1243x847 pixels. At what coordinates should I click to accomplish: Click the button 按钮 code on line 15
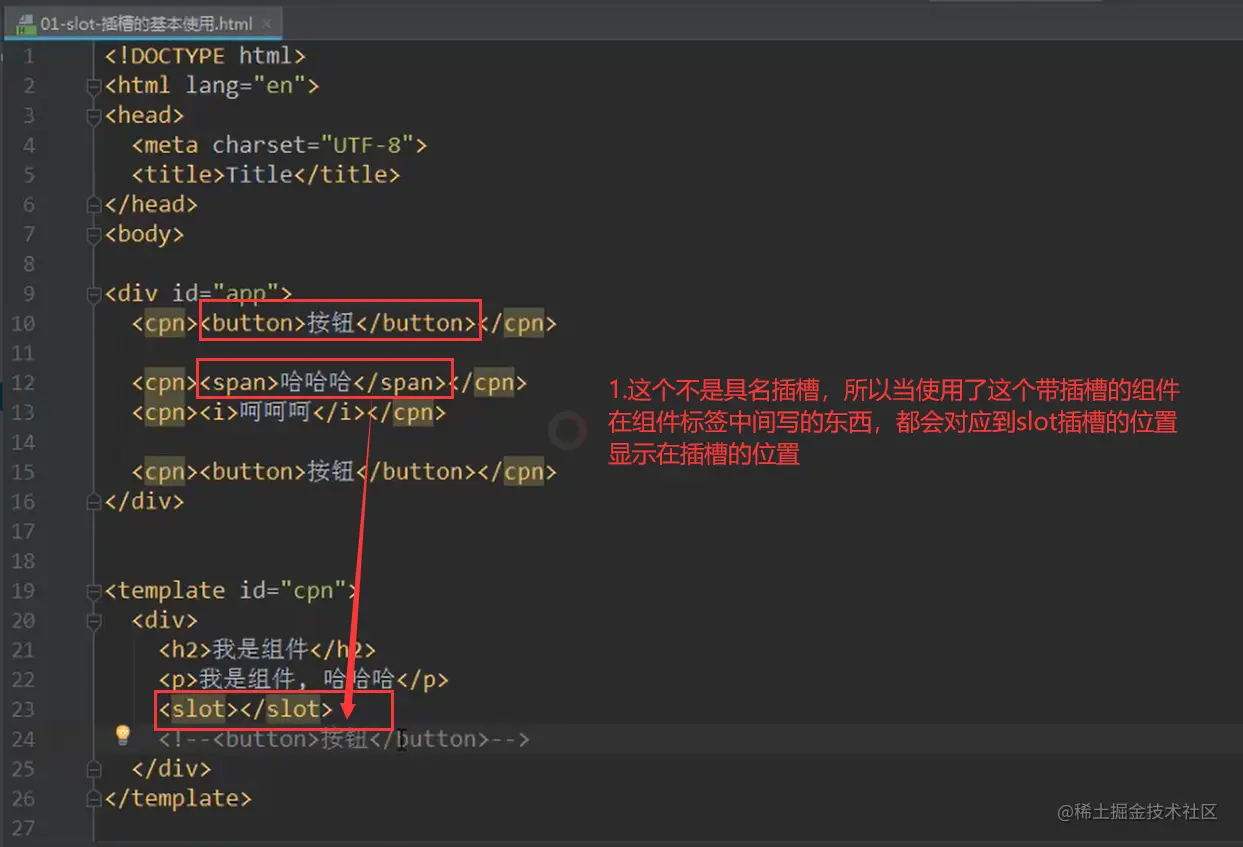pos(339,471)
